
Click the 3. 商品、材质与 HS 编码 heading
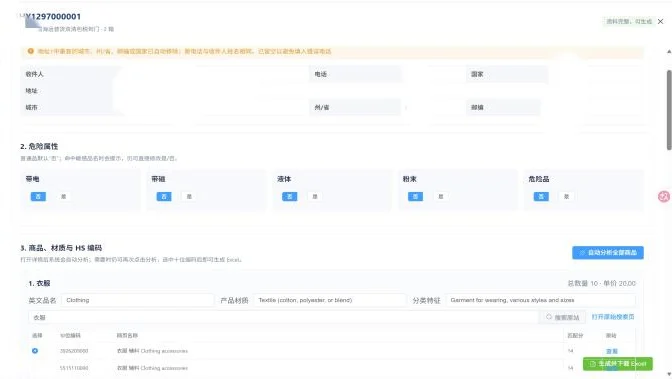(61, 248)
